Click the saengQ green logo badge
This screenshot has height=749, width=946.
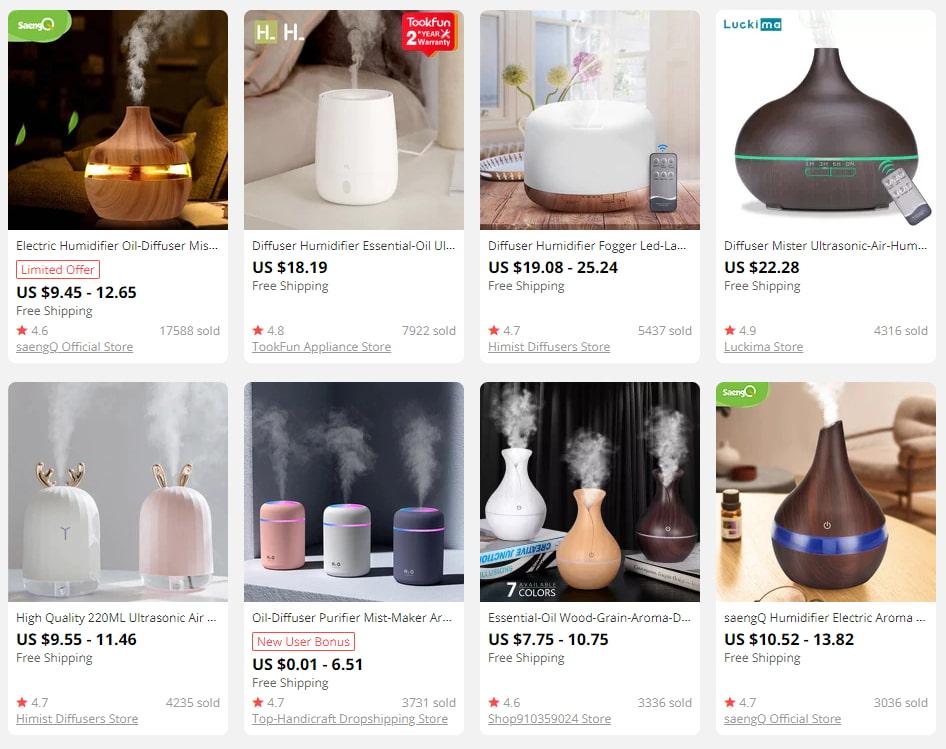[37, 25]
